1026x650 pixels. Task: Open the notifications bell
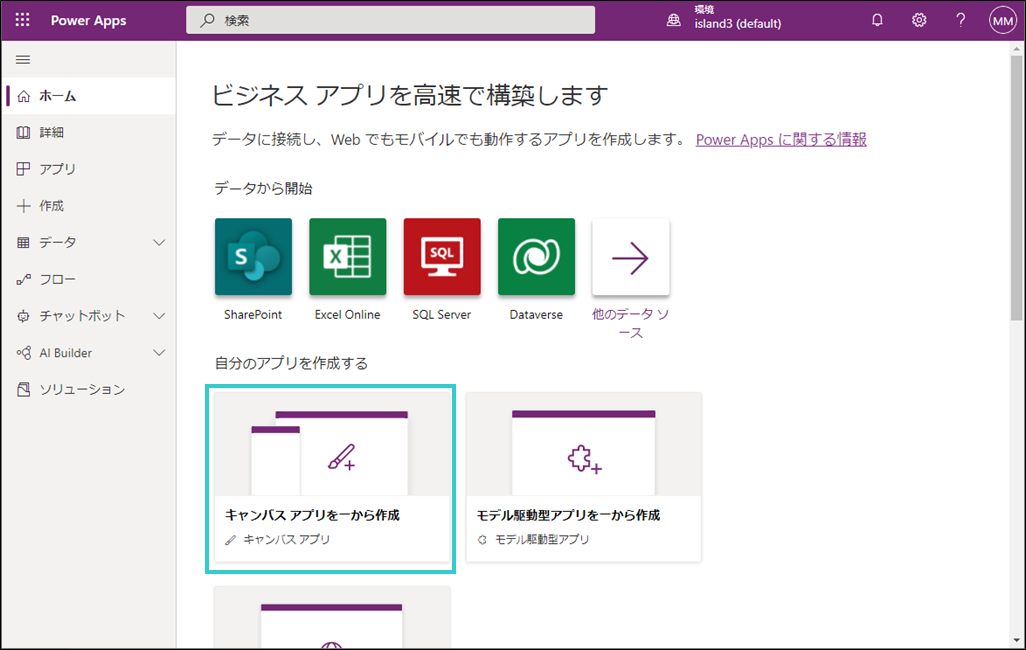[x=878, y=19]
